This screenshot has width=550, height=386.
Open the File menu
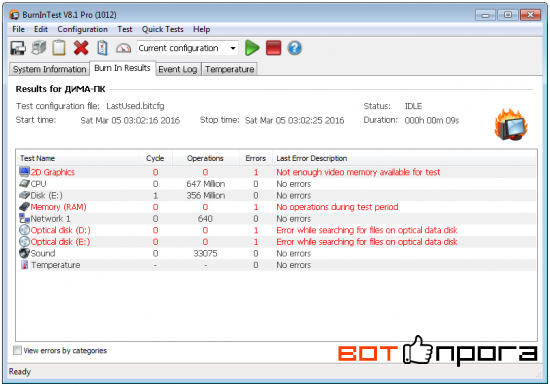(x=18, y=29)
